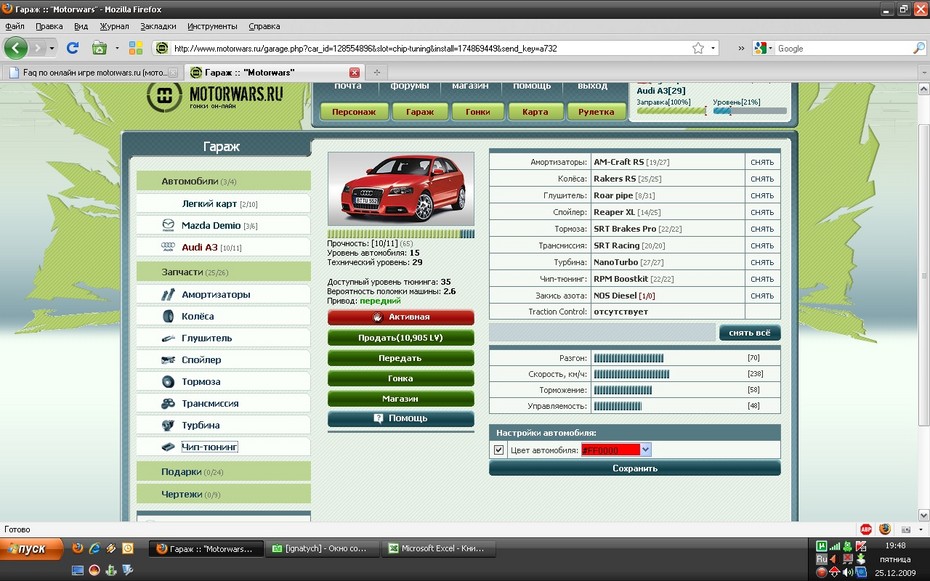Click the Ru language indicator in the tray
Screen dimensions: 930x581
(x=821, y=559)
